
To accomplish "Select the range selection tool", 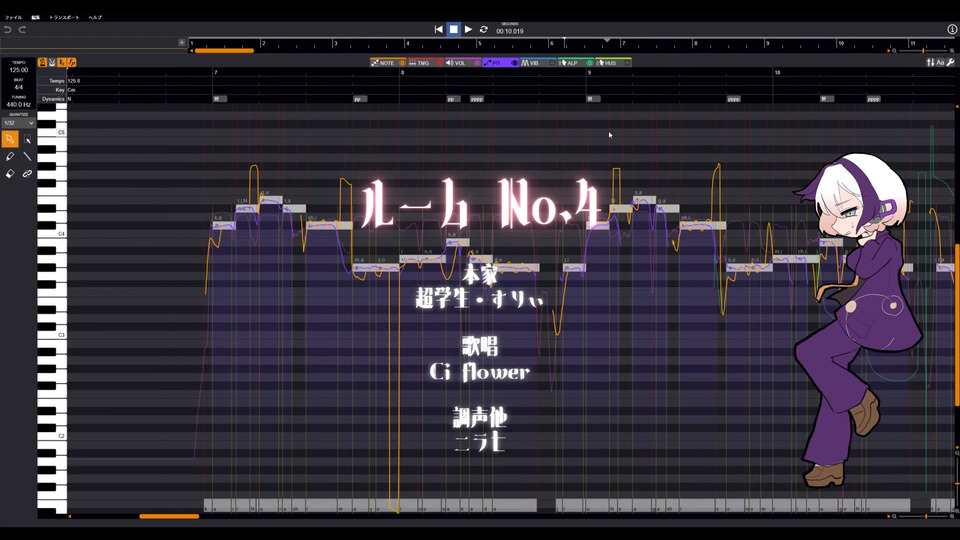I will [x=28, y=140].
